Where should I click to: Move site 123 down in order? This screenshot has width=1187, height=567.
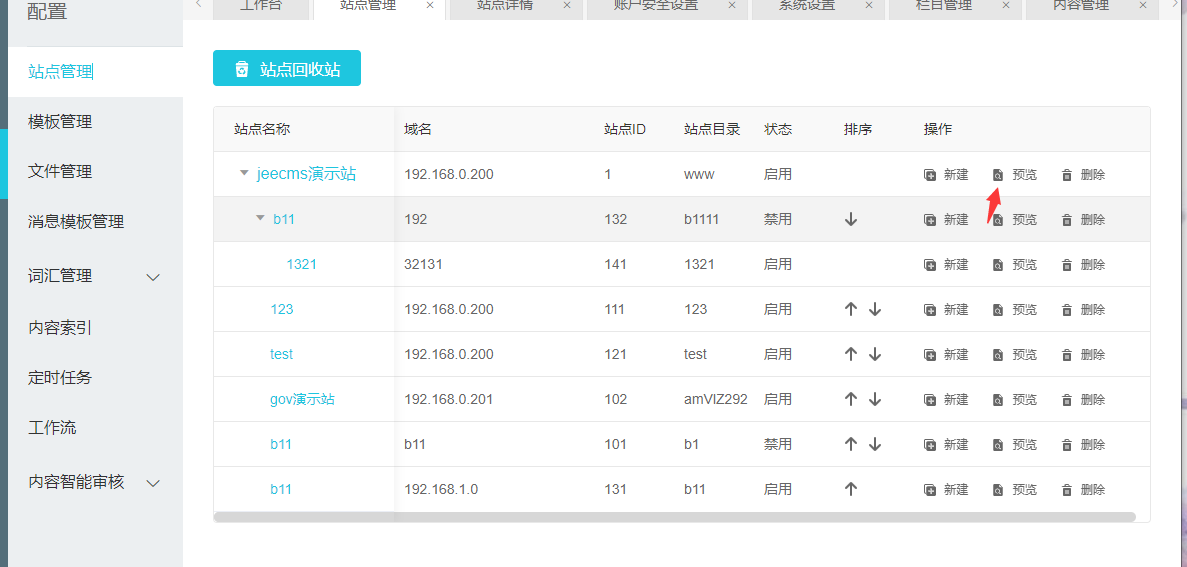tap(875, 310)
